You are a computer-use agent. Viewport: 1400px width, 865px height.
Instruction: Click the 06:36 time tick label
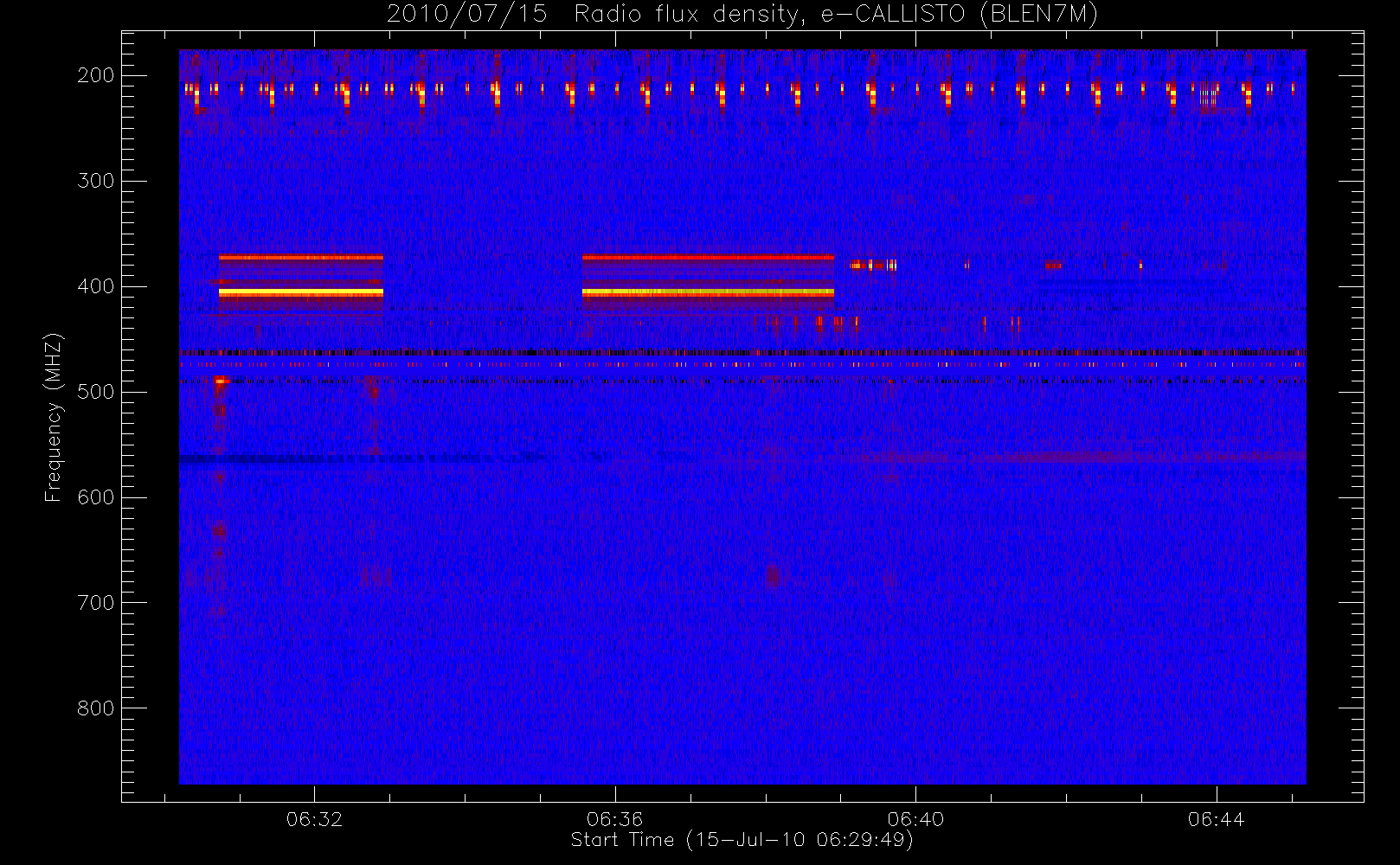tap(614, 818)
